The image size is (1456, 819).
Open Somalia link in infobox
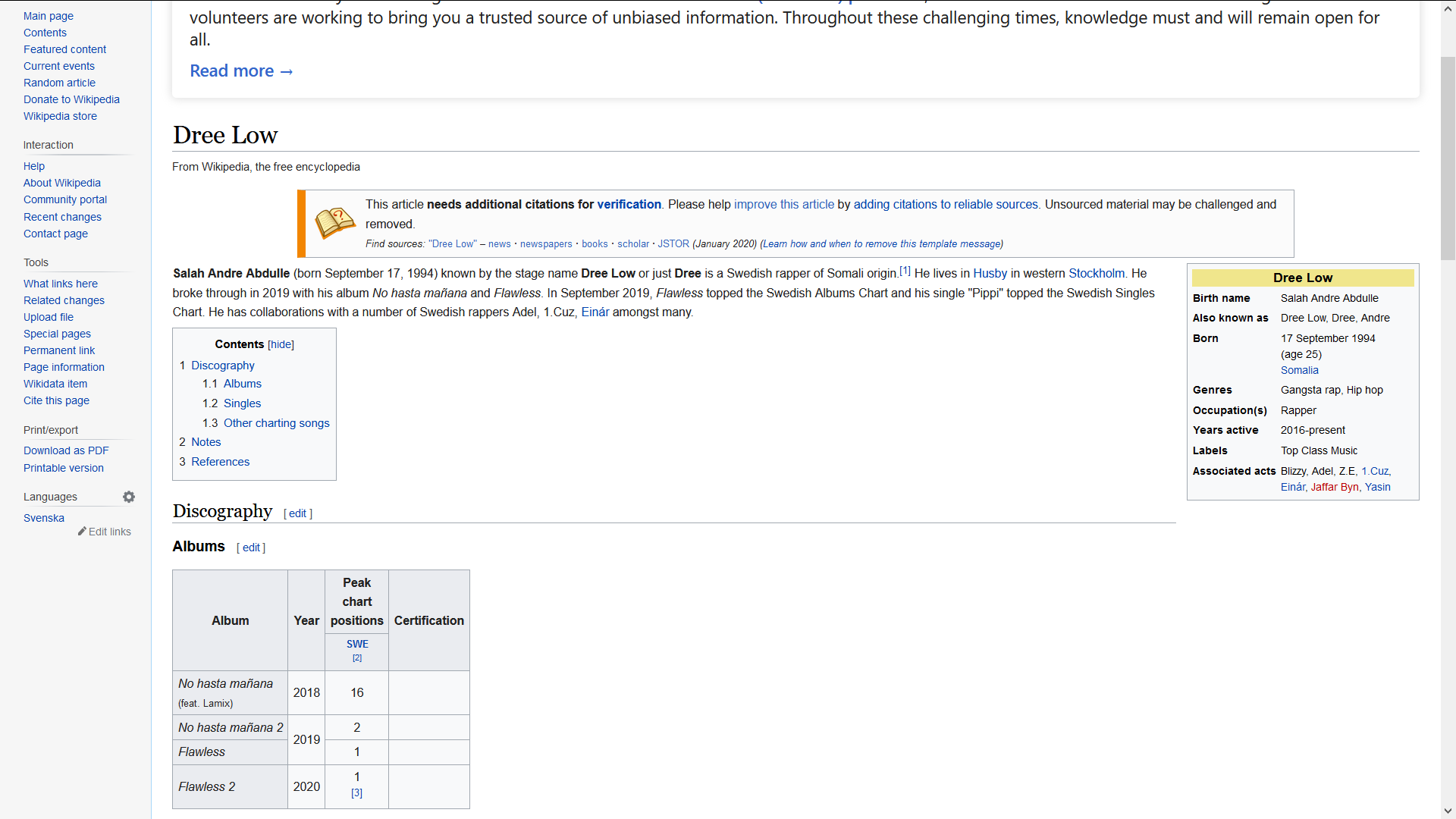click(1300, 370)
